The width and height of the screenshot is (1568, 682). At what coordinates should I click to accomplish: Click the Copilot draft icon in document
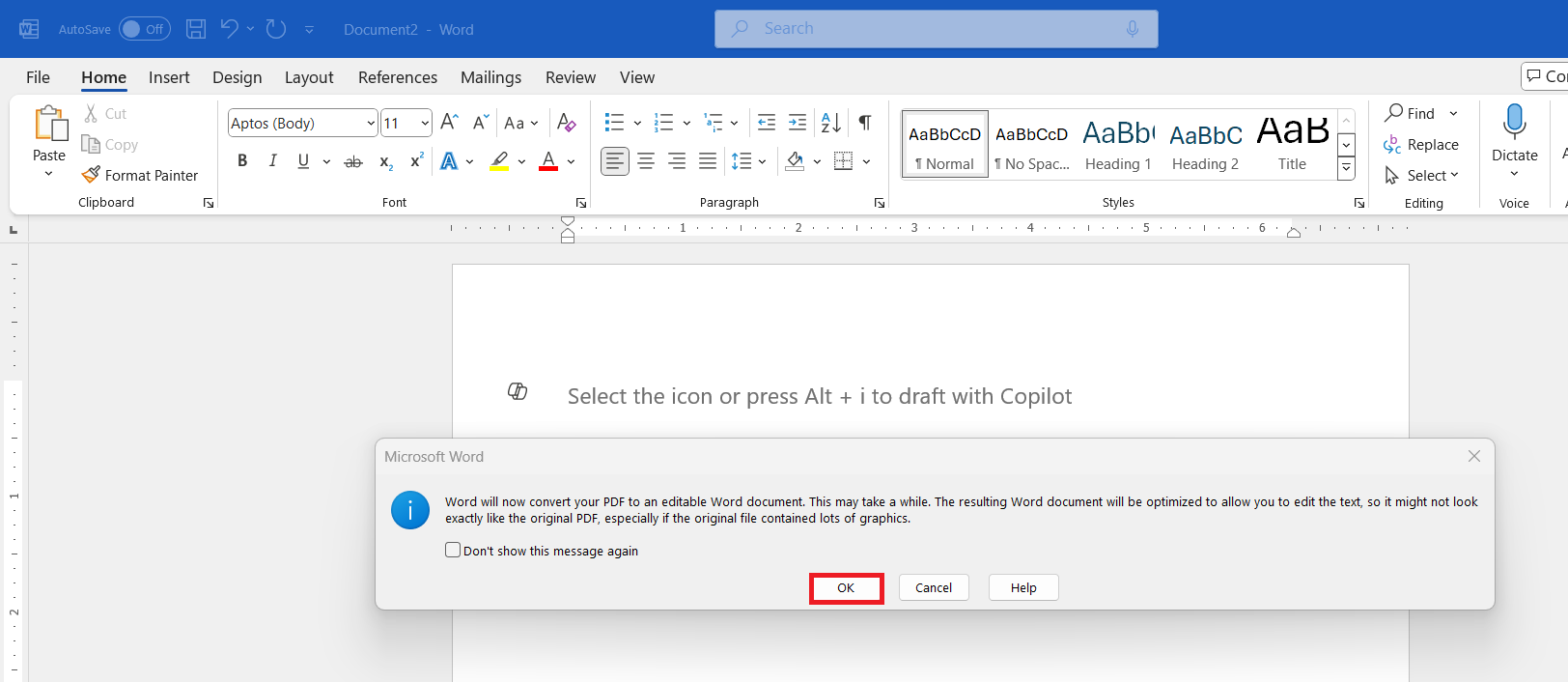518,391
